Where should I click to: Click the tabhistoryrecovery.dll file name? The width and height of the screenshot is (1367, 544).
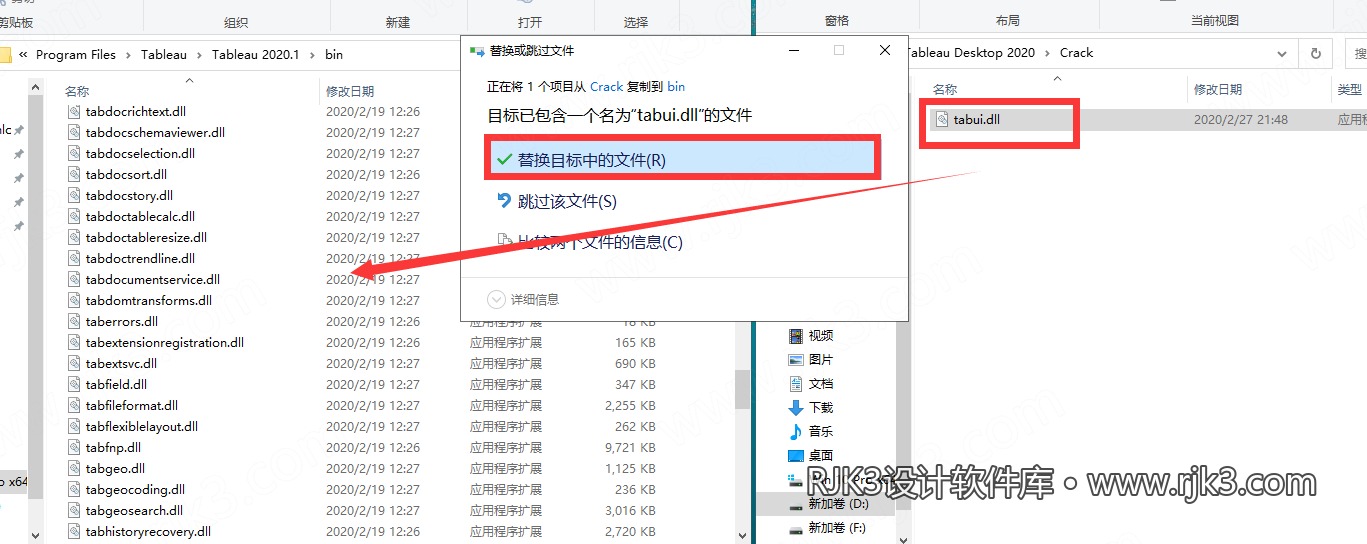click(148, 532)
